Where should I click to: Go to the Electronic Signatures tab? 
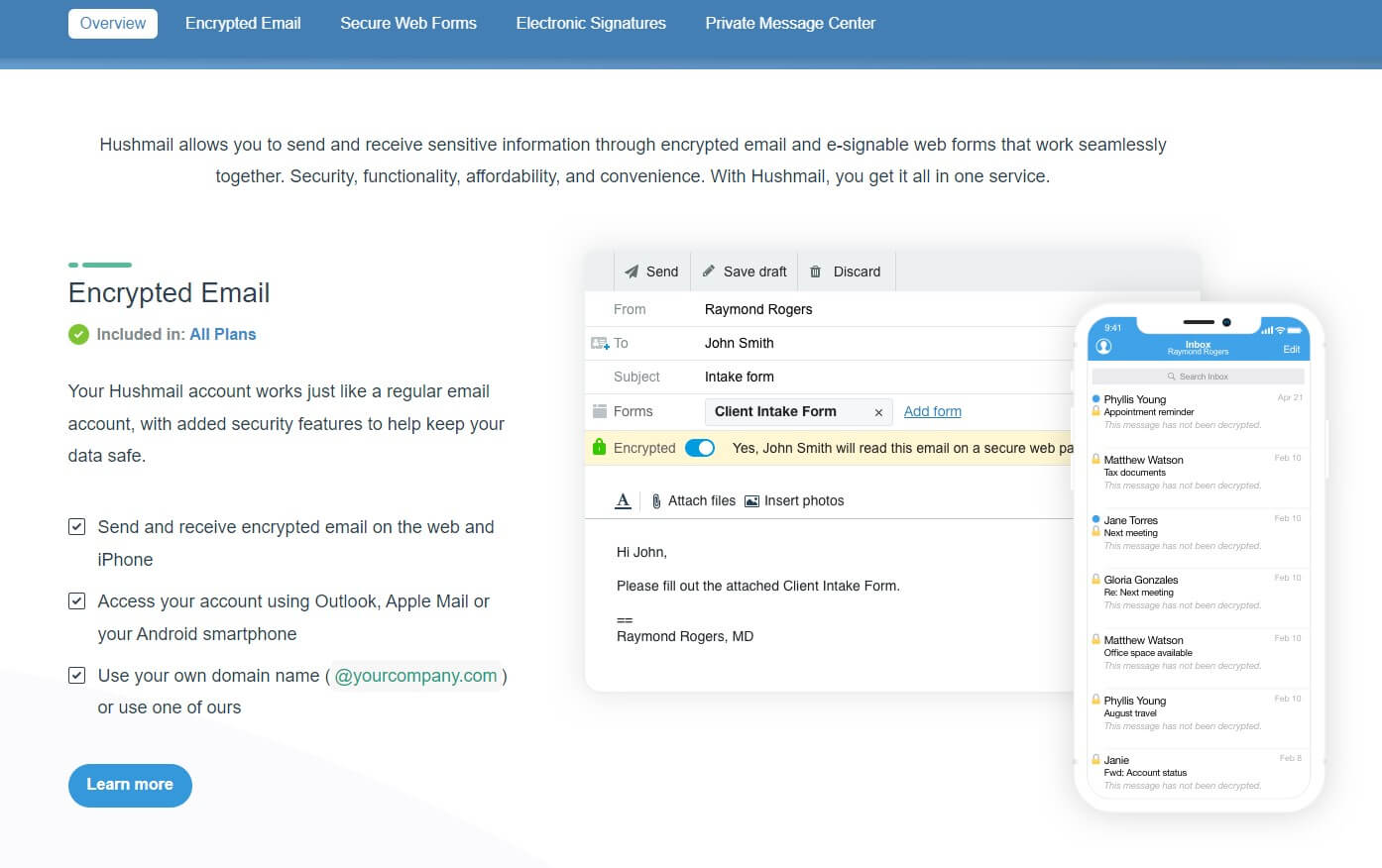click(591, 23)
